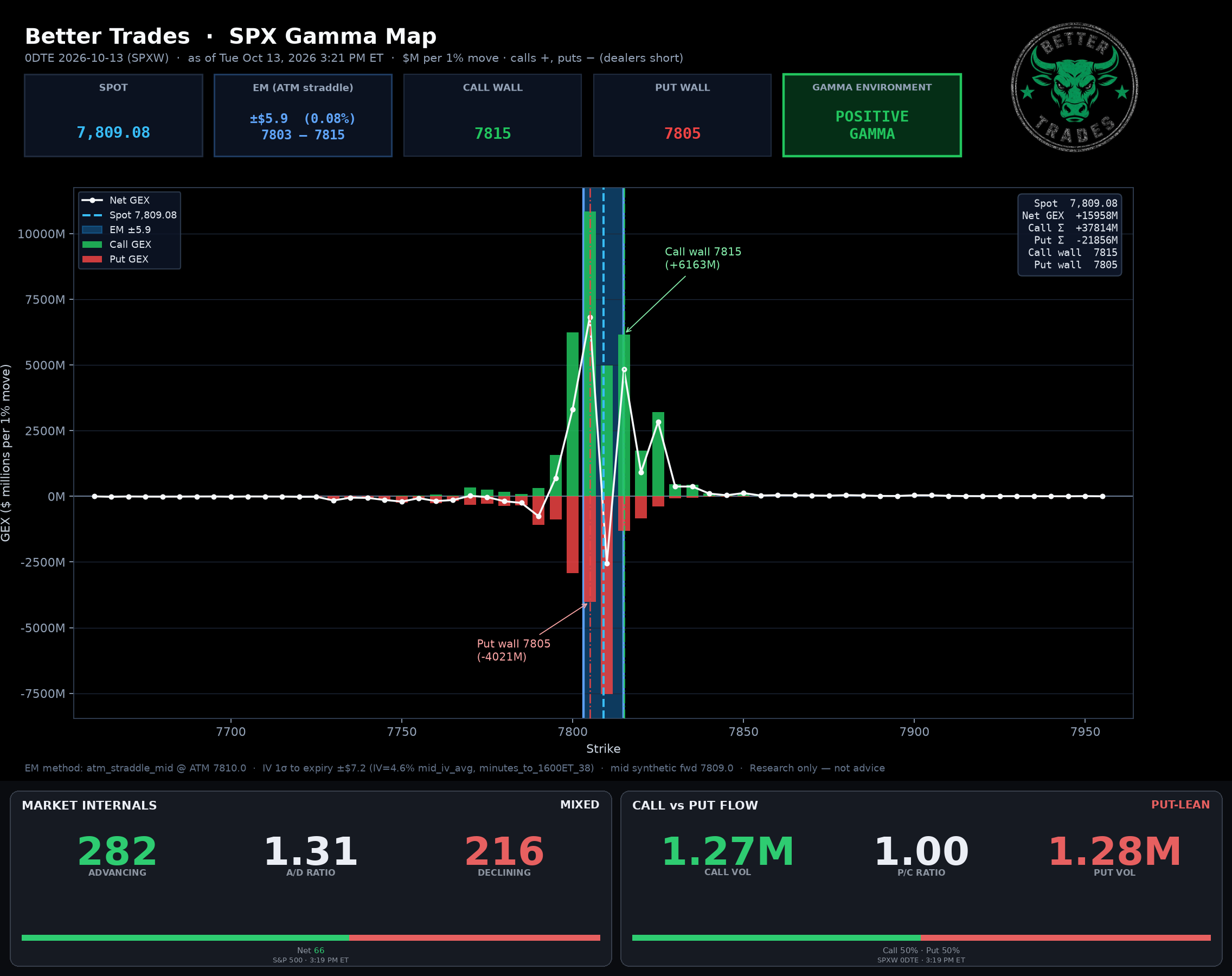Viewport: 1232px width, 976px height.
Task: Click the EM ±5.9 legend swatch
Action: (x=92, y=230)
